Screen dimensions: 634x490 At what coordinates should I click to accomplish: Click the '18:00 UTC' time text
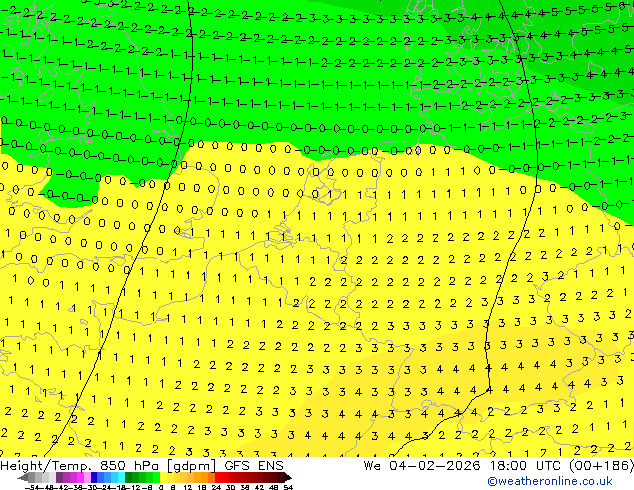527,466
